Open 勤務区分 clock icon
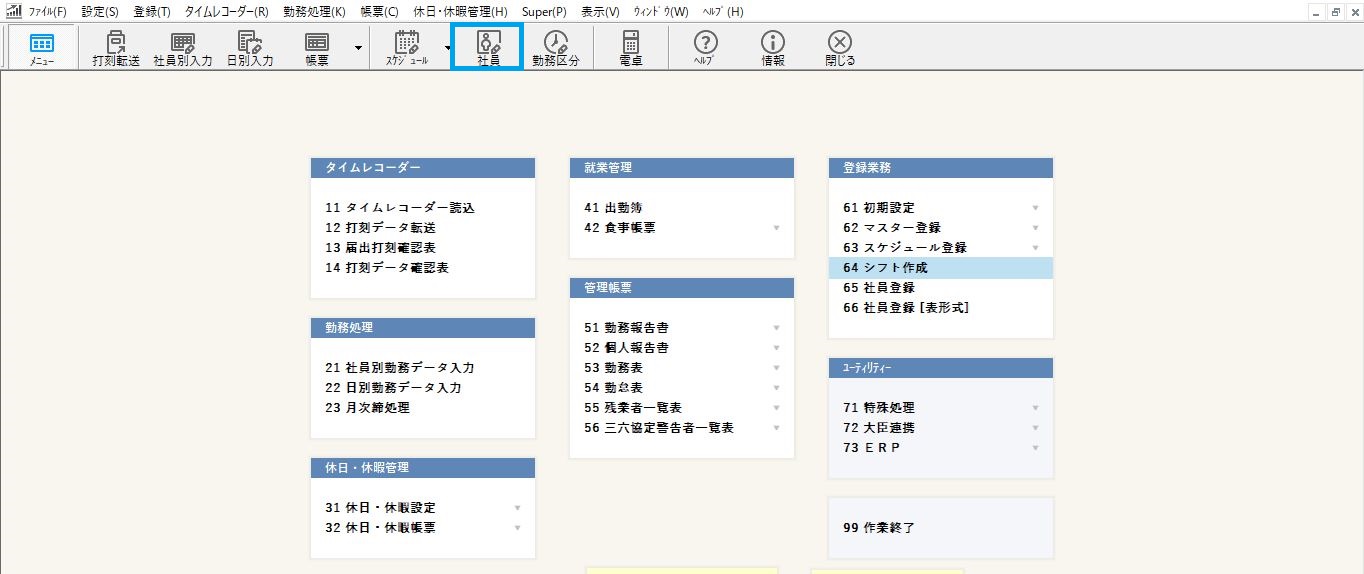The image size is (1364, 574). click(x=556, y=47)
